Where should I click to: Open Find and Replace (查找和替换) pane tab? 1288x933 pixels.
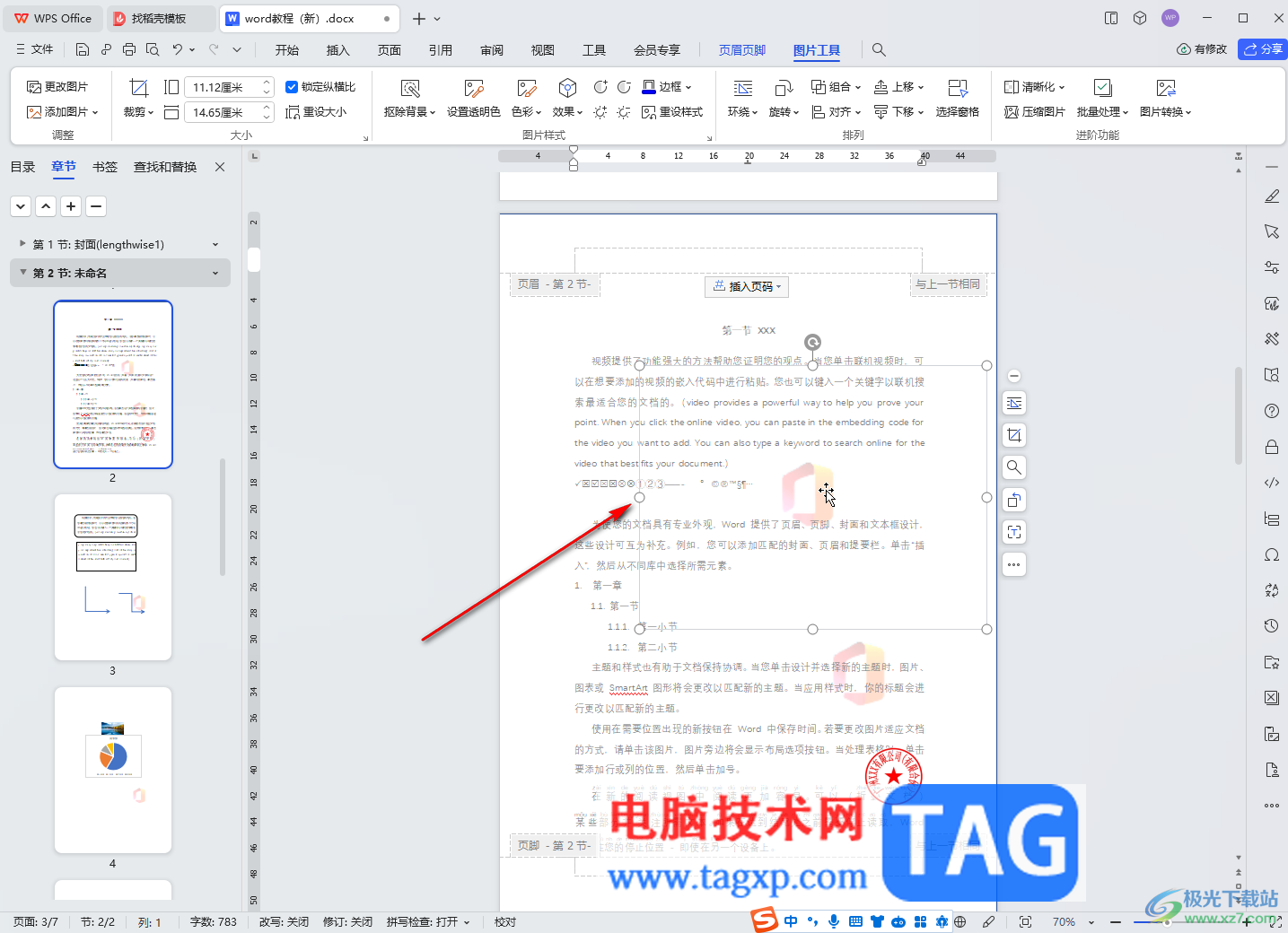[165, 167]
